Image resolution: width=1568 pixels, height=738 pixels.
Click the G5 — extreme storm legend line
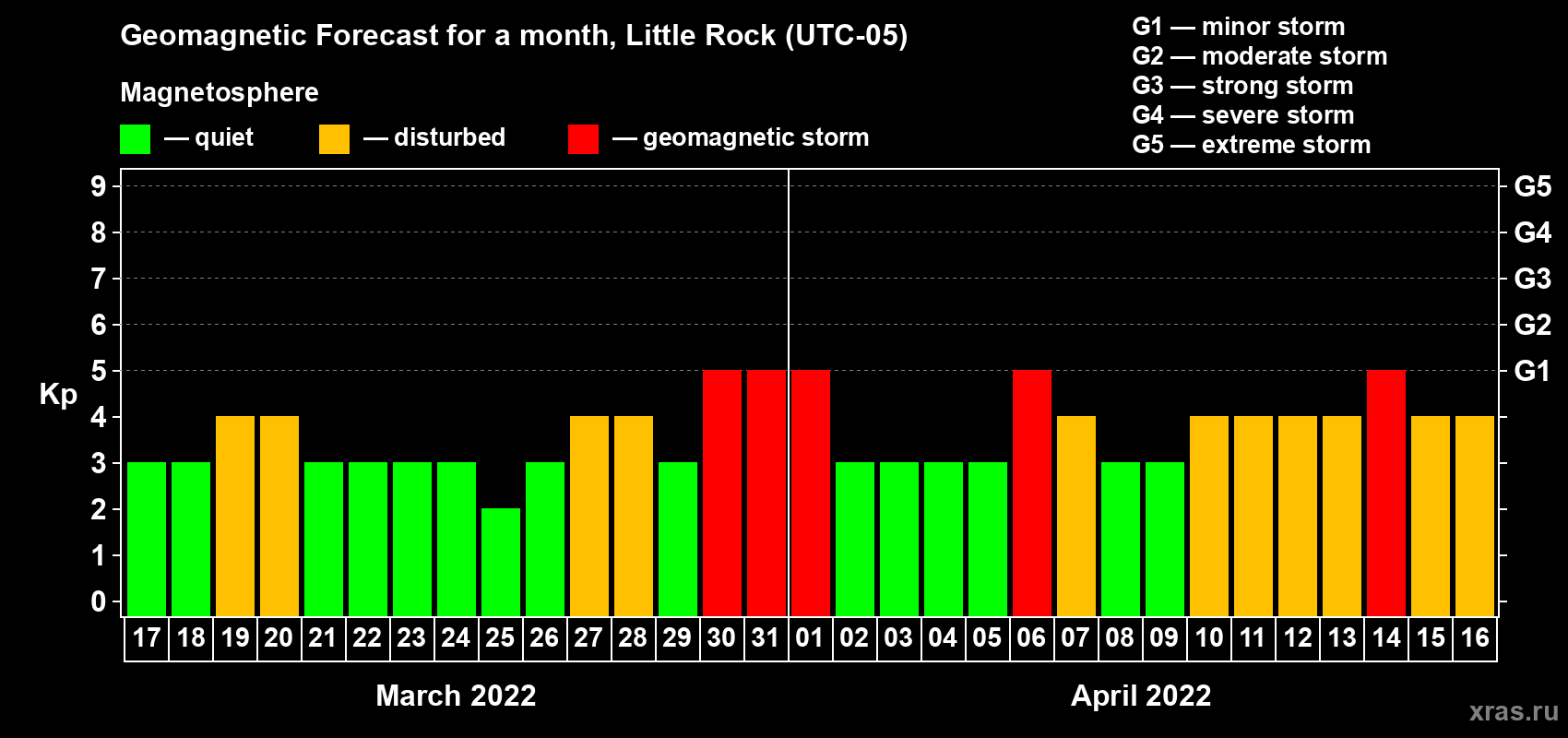pyautogui.click(x=1252, y=145)
